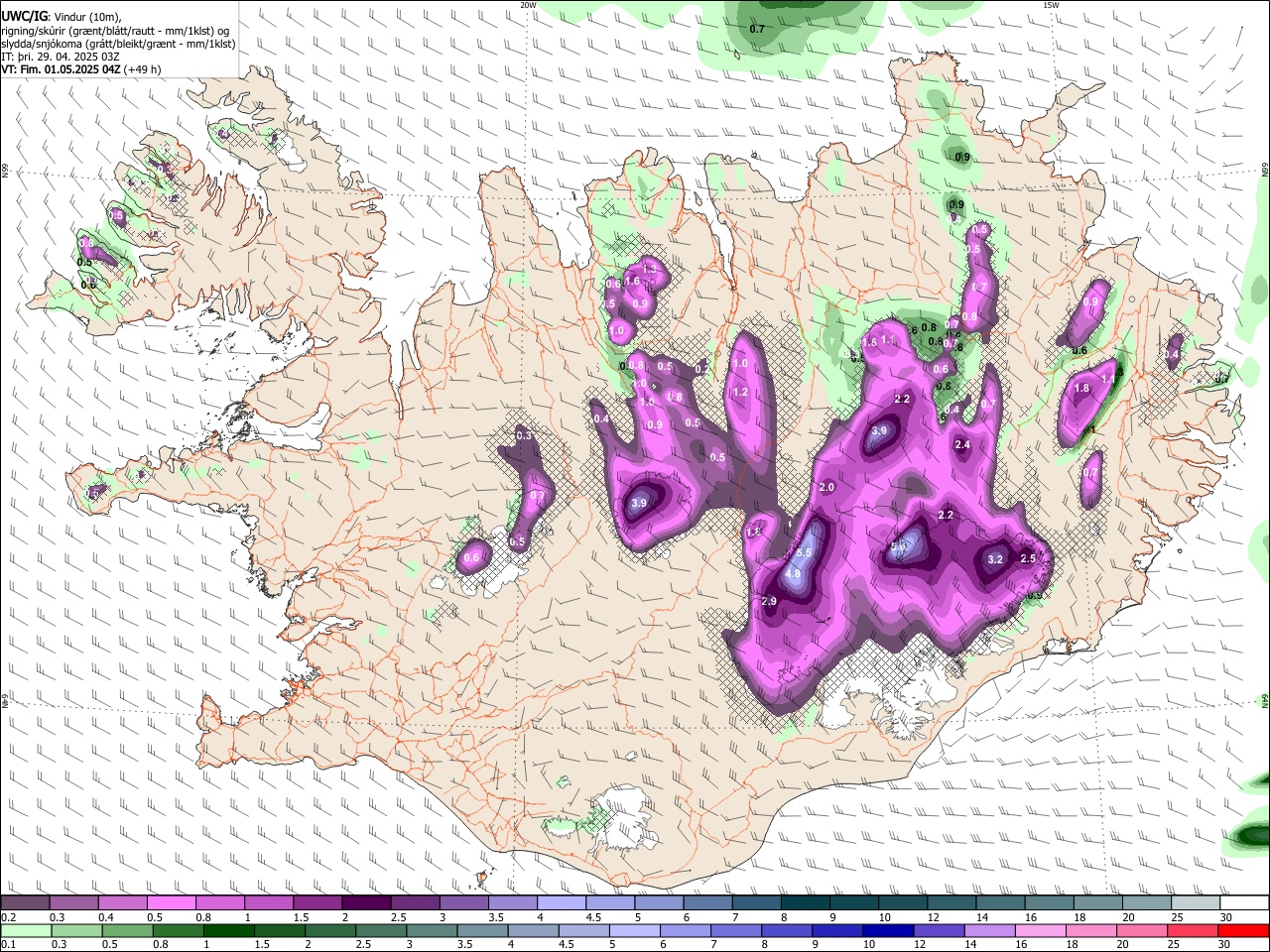The width and height of the screenshot is (1270, 952).
Task: Select the darkest green 1 swatch in rain scale
Action: tap(228, 931)
